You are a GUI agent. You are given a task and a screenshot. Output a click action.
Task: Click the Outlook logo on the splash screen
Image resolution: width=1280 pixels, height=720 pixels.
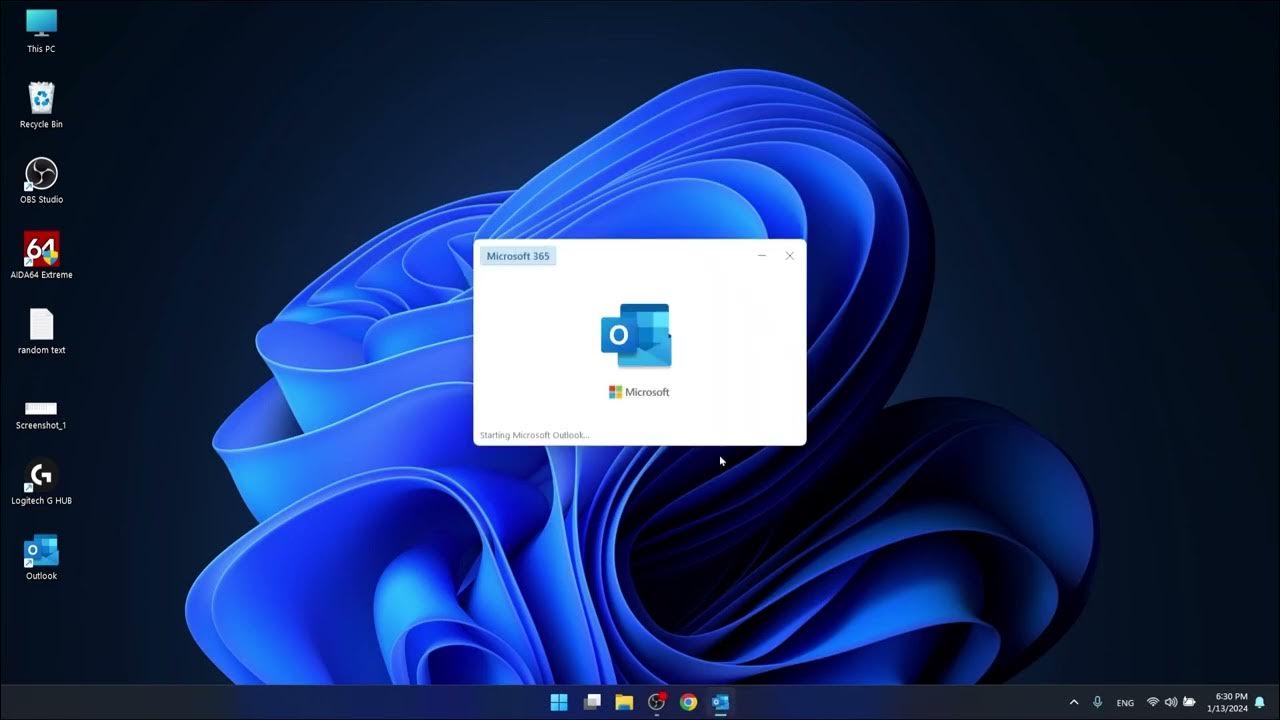pyautogui.click(x=636, y=335)
